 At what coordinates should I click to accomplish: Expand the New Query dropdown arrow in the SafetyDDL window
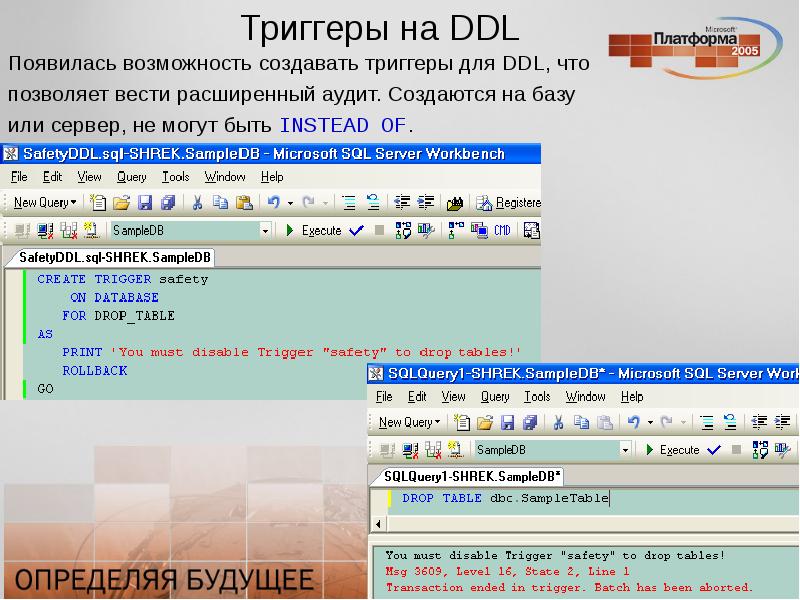tap(73, 203)
